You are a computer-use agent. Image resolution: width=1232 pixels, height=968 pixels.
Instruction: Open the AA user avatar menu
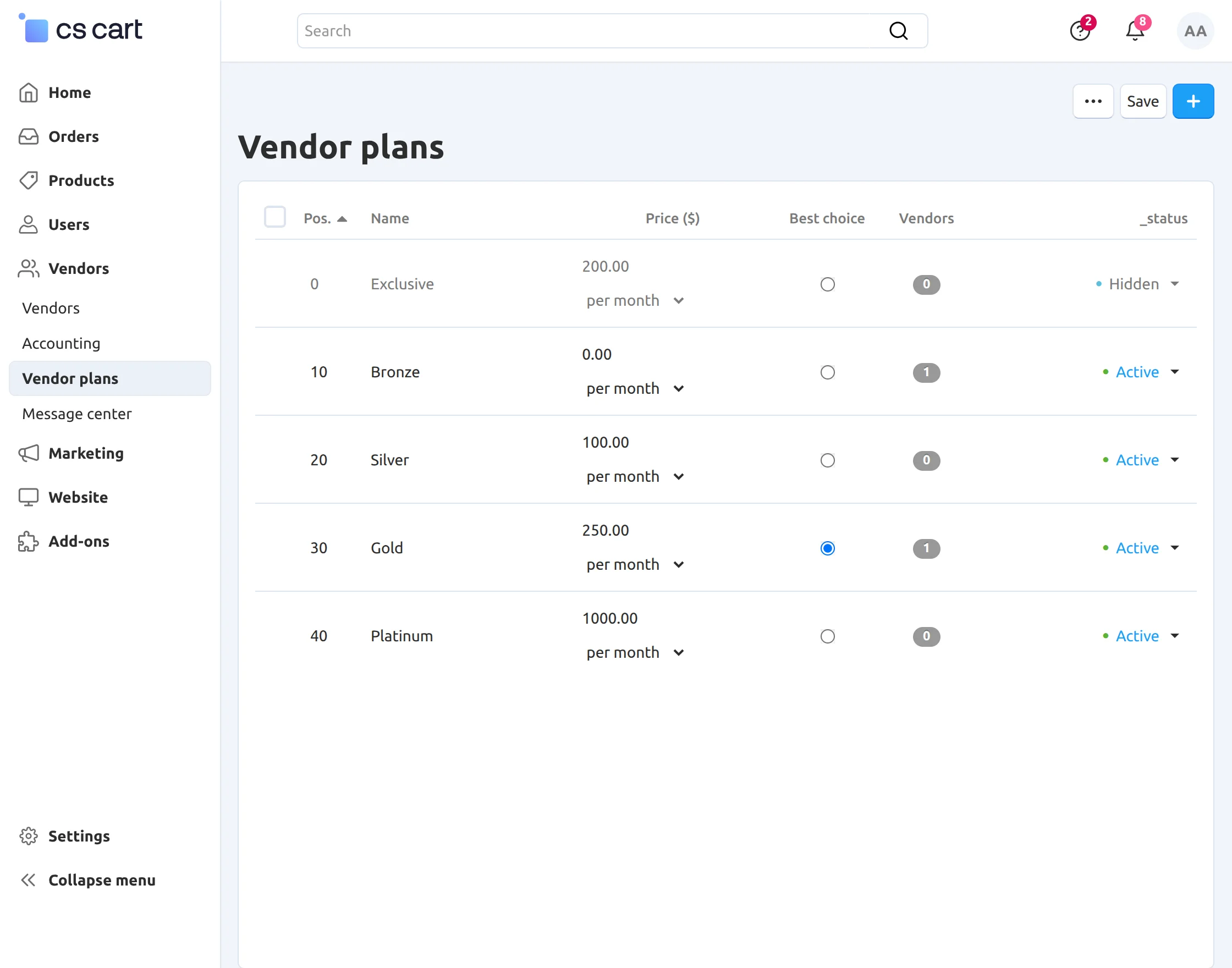[x=1195, y=31]
